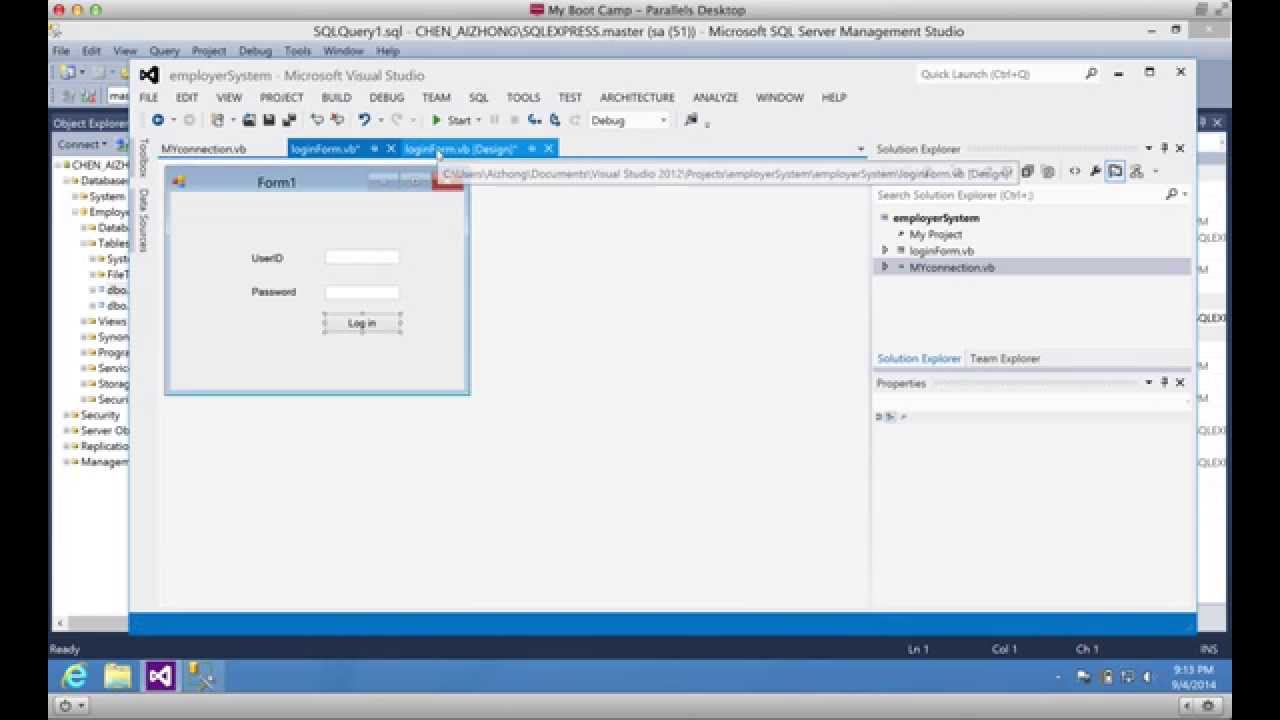The width and height of the screenshot is (1280, 720).
Task: Pin the Properties panel
Action: [x=1164, y=382]
